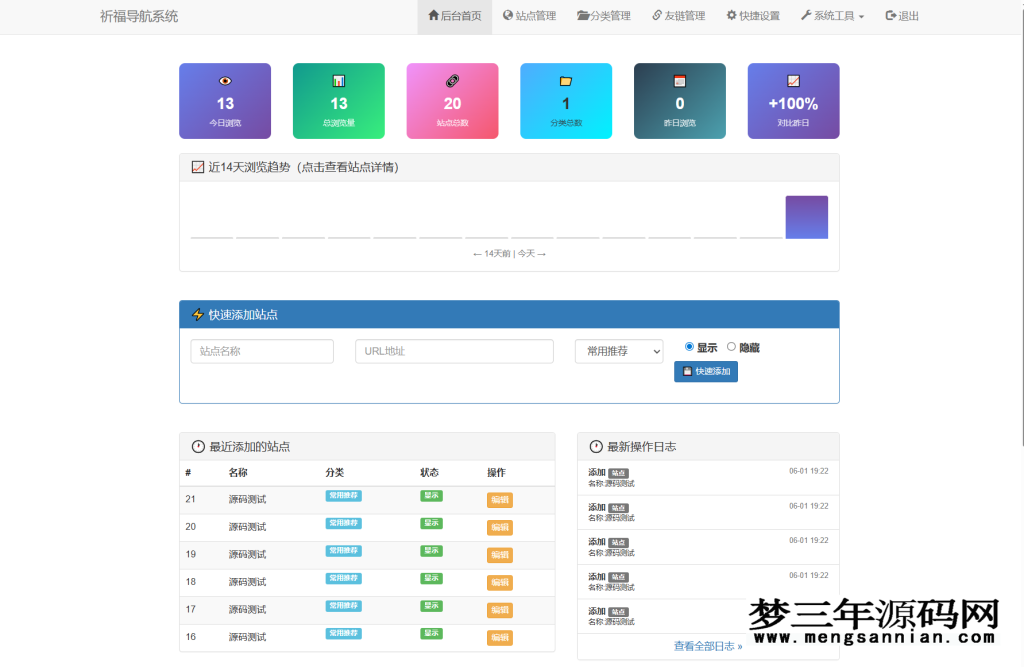Image resolution: width=1024 pixels, height=667 pixels.
Task: Click 源码测试 name in row 19
Action: click(x=248, y=555)
